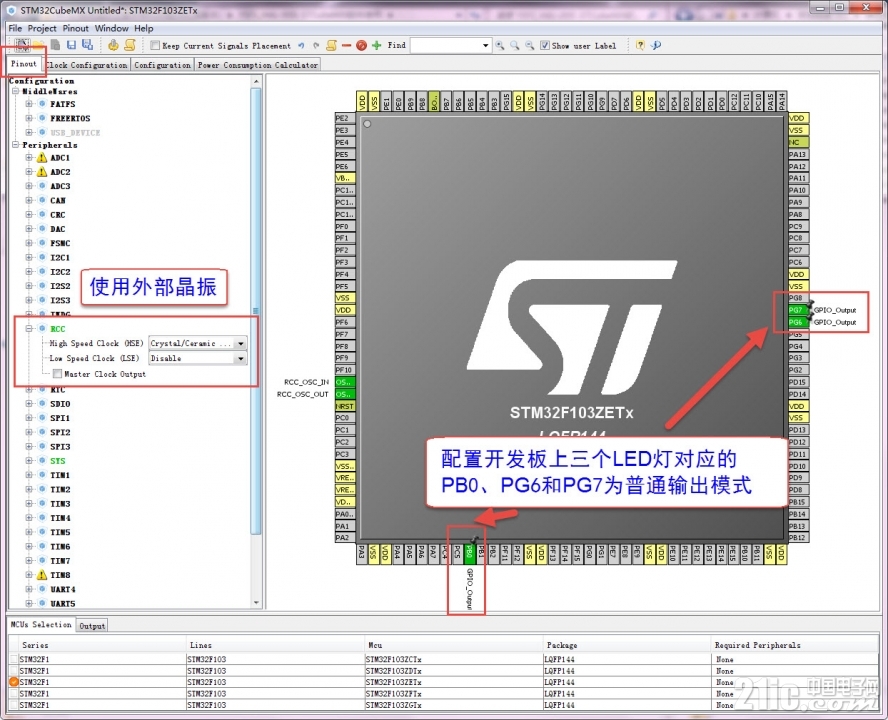Click the Save Project As icon
This screenshot has width=888, height=720.
click(87, 45)
